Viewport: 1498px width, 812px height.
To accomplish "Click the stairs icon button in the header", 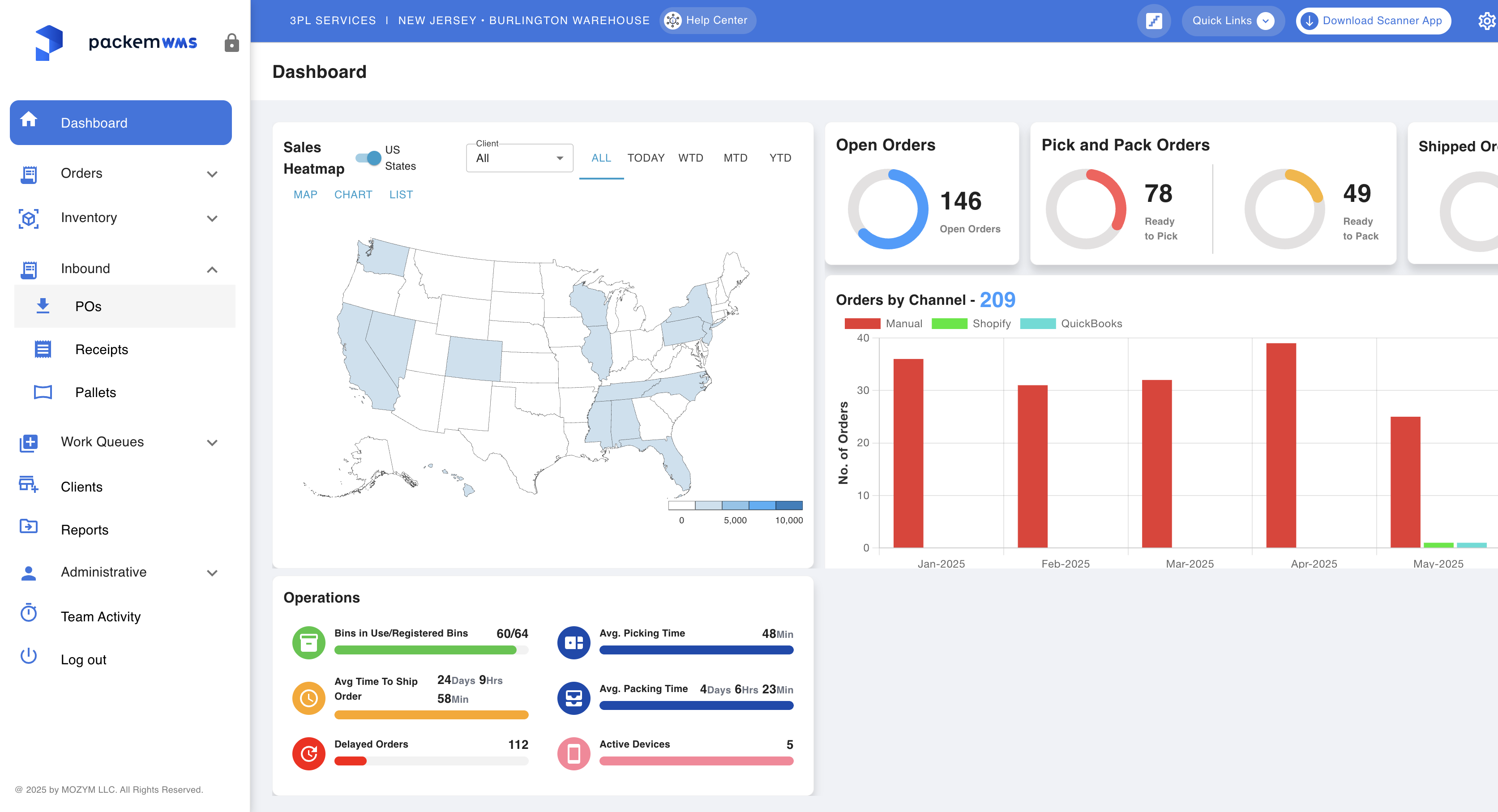I will [x=1153, y=21].
